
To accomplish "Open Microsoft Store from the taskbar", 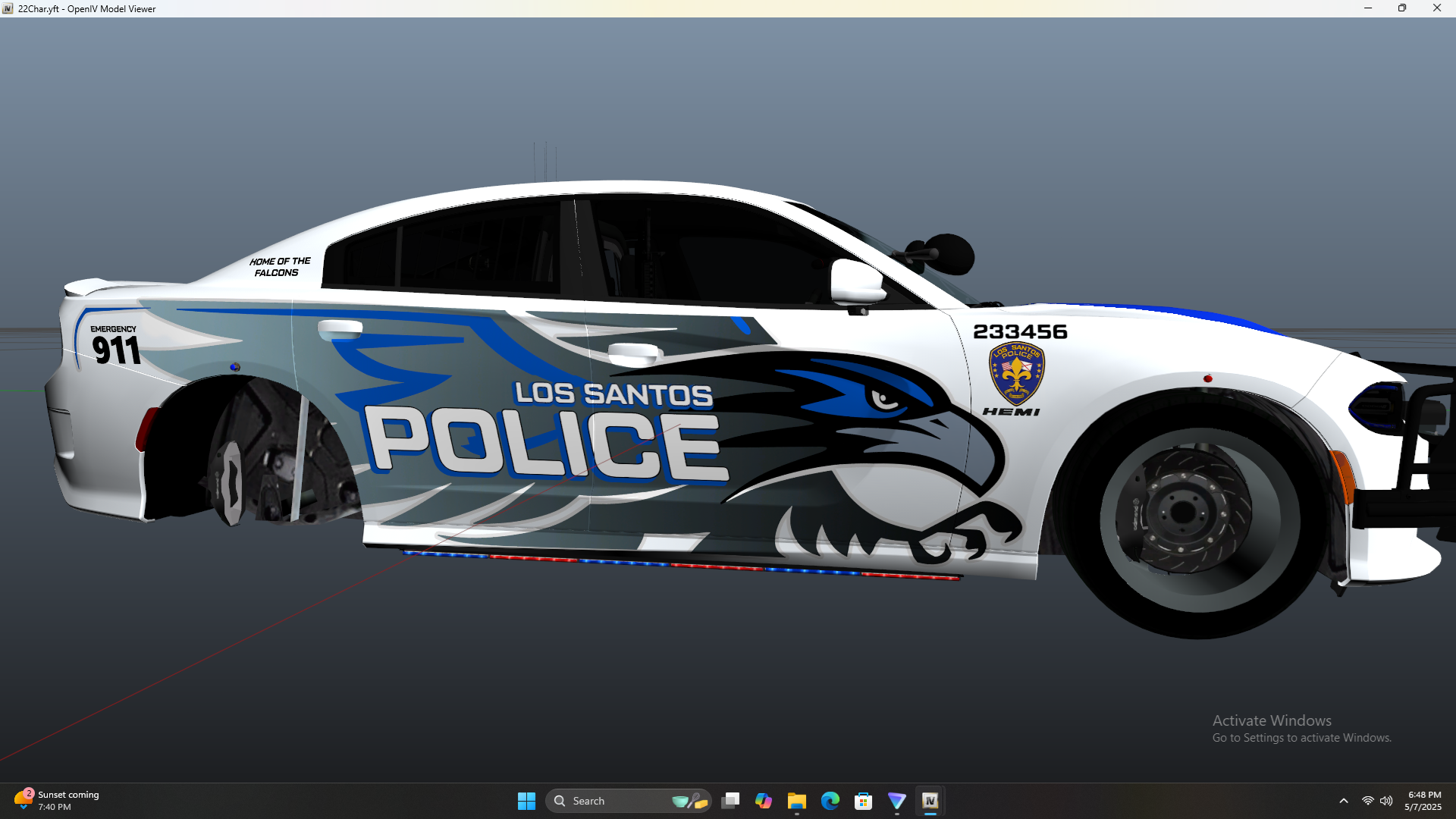I will (x=863, y=801).
